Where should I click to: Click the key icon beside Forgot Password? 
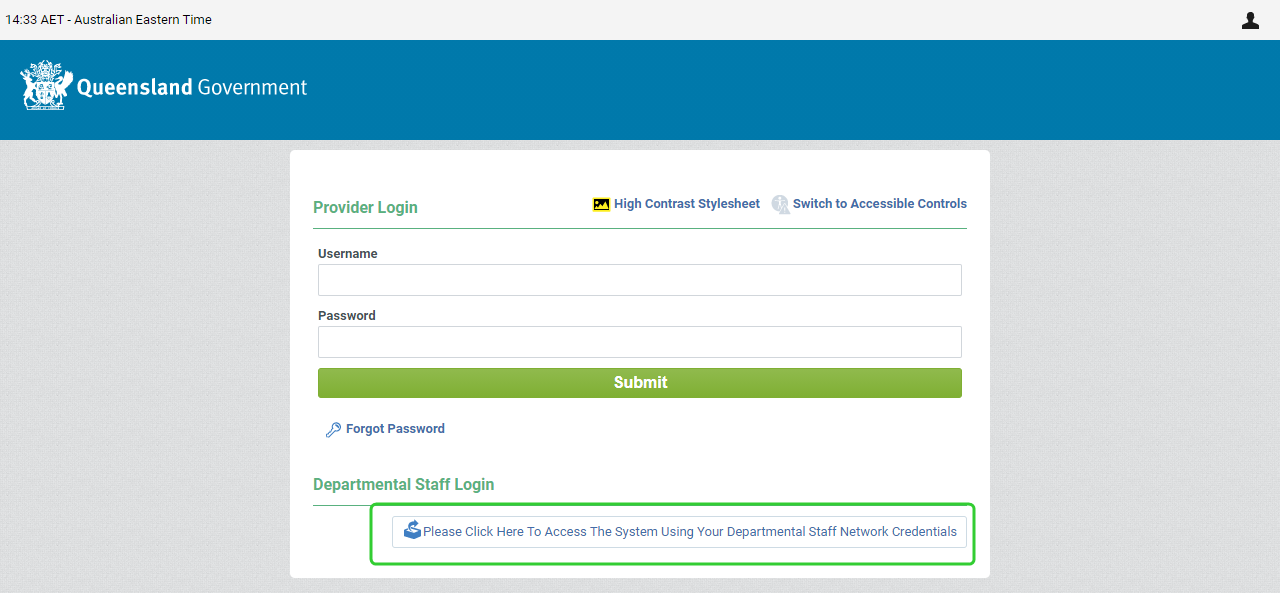[333, 430]
